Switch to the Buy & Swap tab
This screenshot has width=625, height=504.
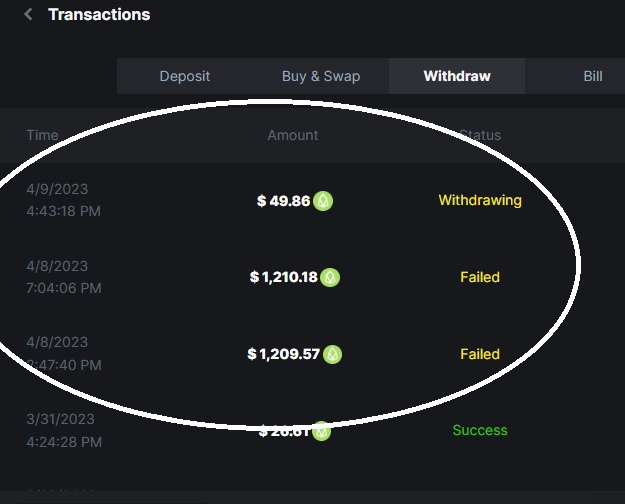(321, 76)
